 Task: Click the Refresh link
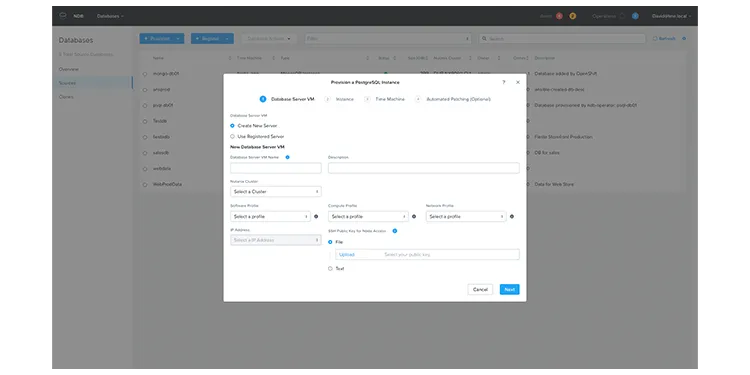tap(664, 39)
